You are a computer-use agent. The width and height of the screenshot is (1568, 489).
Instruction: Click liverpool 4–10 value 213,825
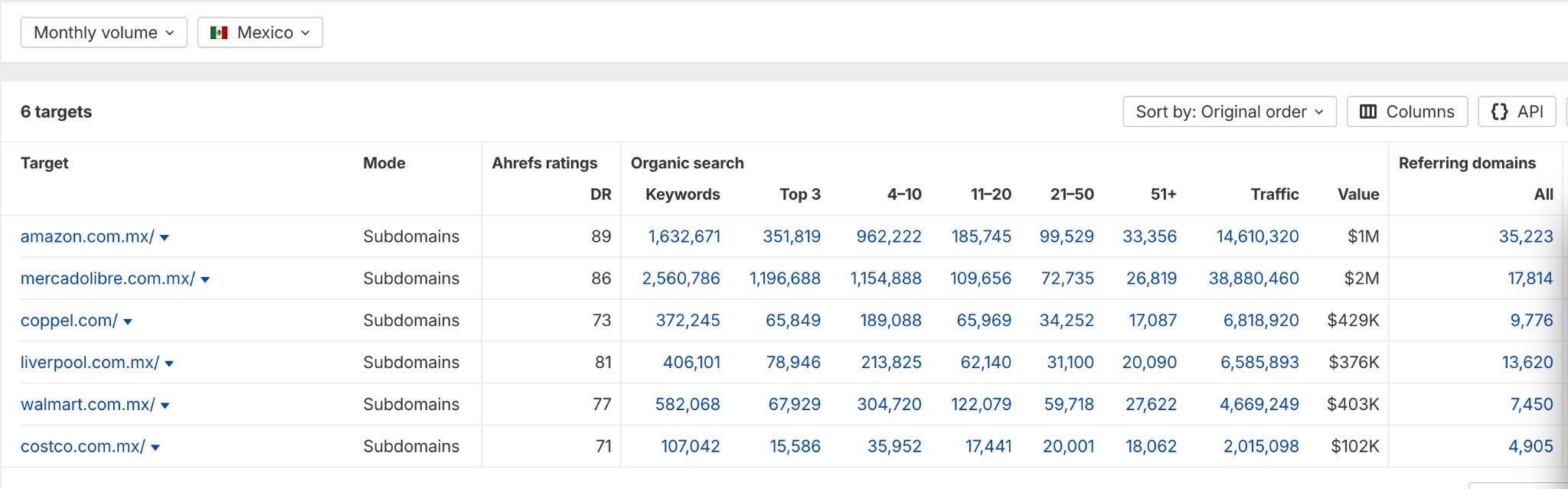(x=891, y=363)
